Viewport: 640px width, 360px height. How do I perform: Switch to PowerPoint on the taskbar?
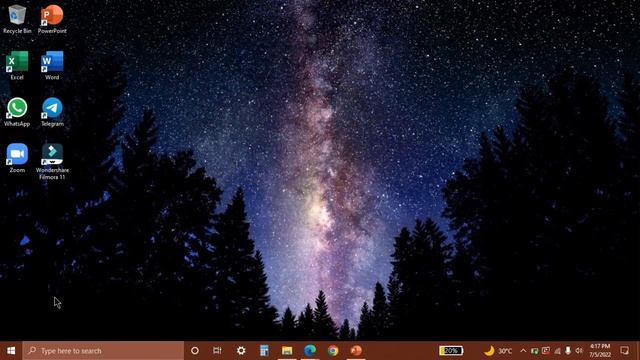click(356, 351)
